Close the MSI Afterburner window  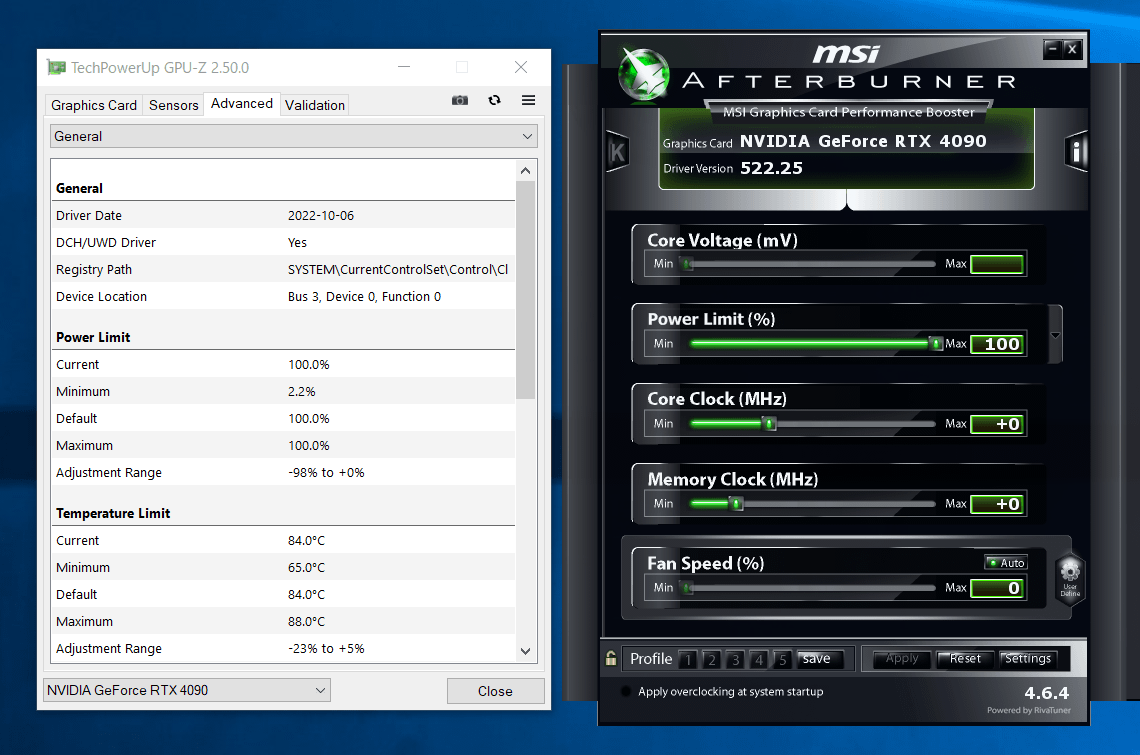1072,49
